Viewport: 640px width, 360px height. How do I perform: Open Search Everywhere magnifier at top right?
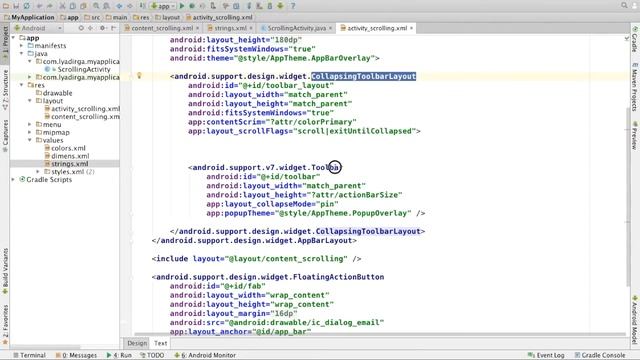624,5
